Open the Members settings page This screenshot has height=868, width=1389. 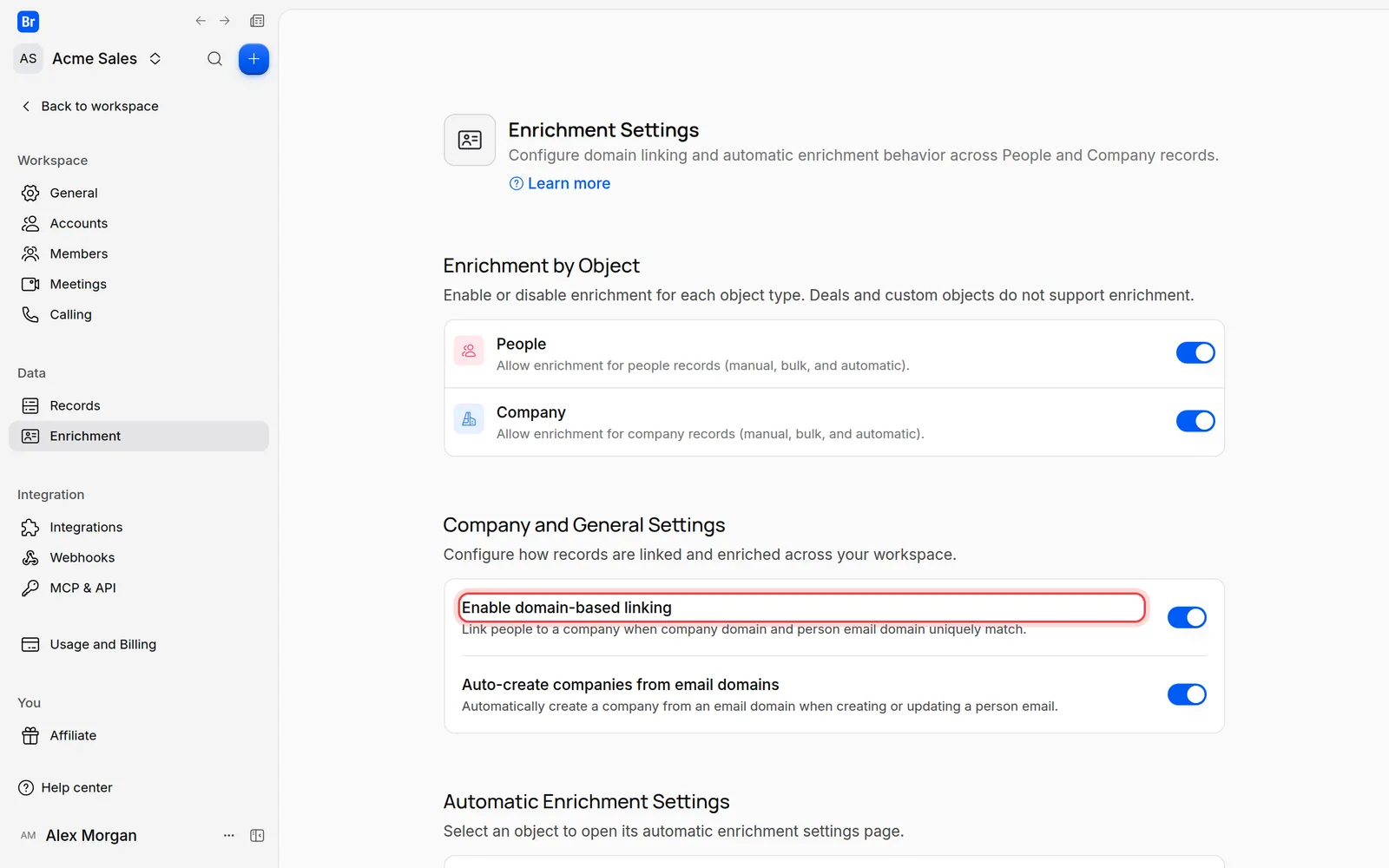pos(139,253)
